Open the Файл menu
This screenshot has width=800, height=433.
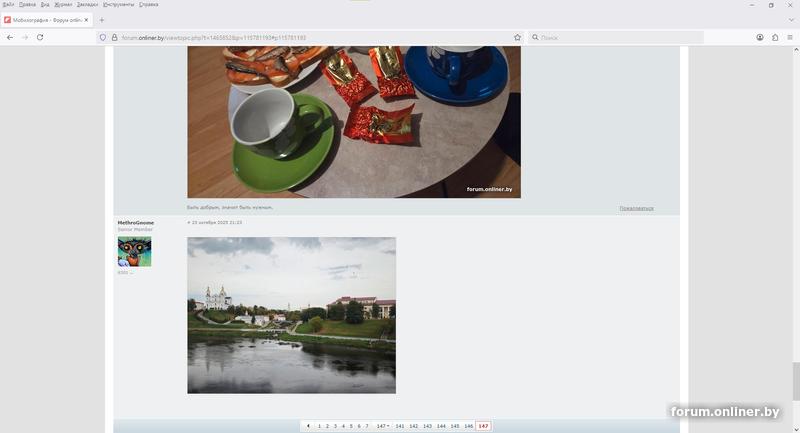8,5
